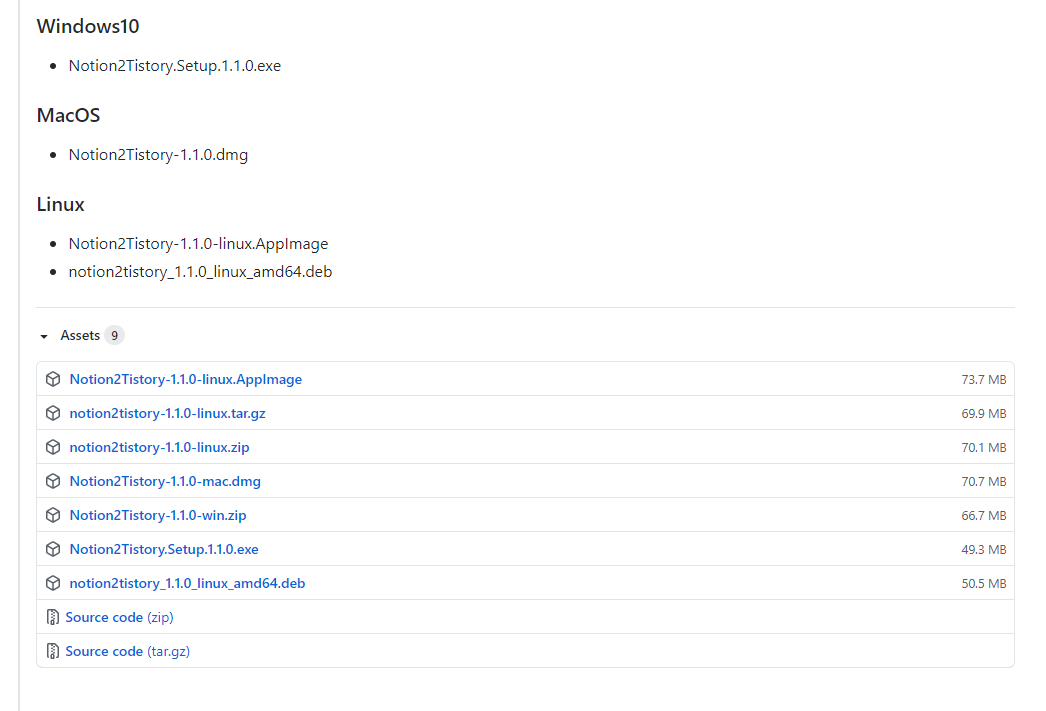Click the assets count badge 9
The width and height of the screenshot is (1046, 711).
(115, 335)
